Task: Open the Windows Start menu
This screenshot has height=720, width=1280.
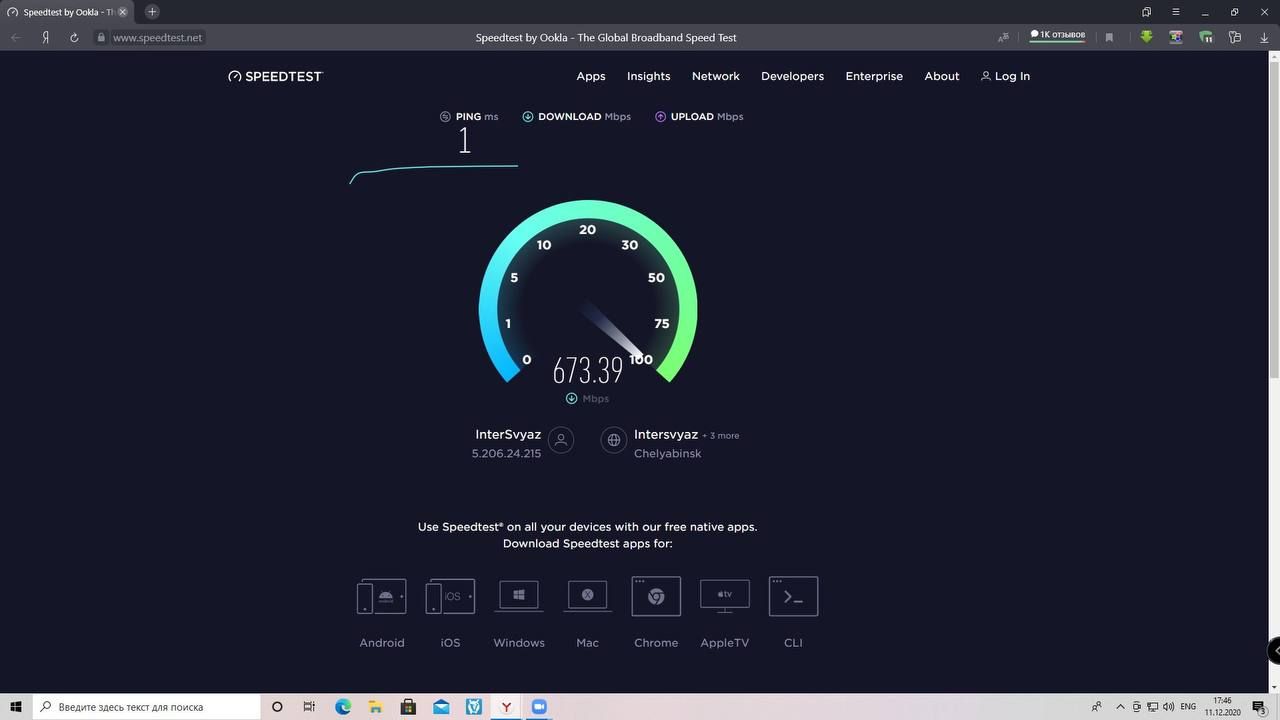Action: (x=16, y=706)
